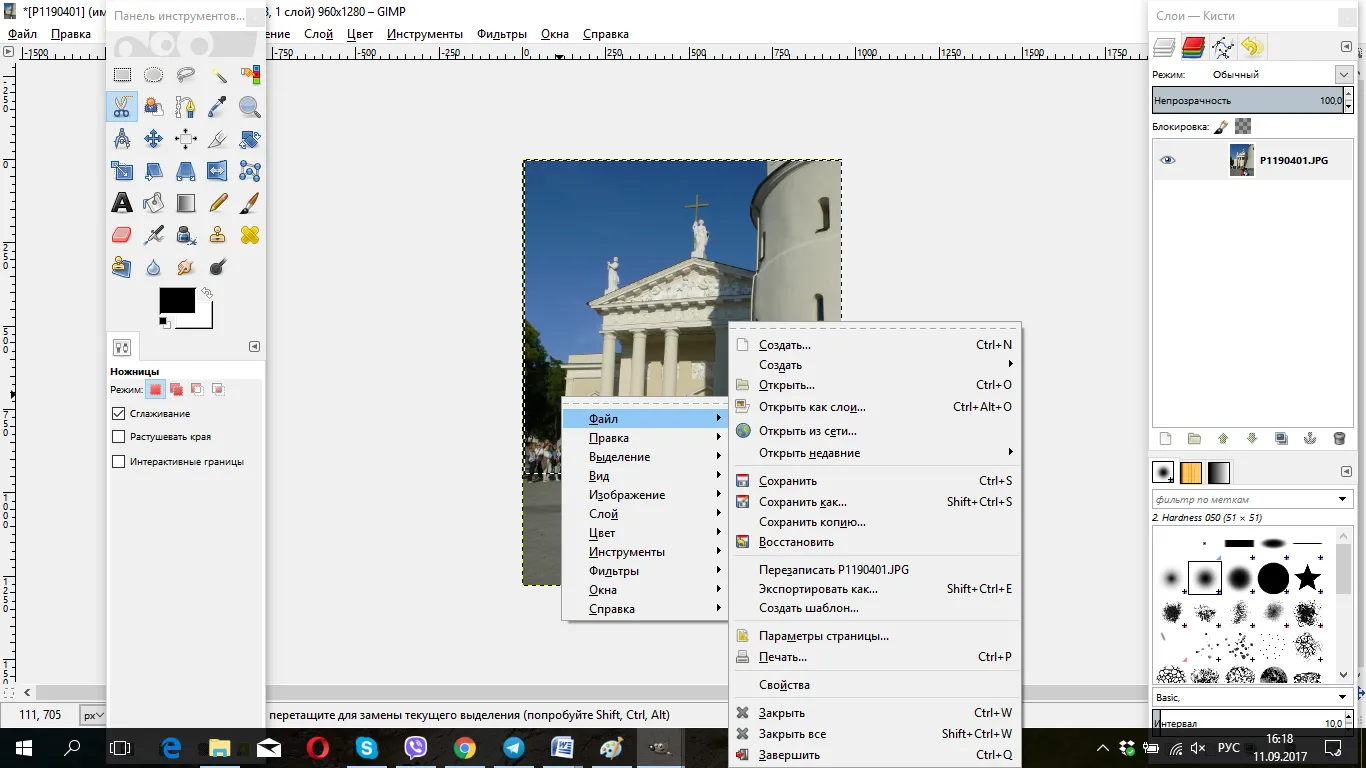Expand the second Создать submenu with arrow
This screenshot has height=768, width=1366.
click(886, 365)
